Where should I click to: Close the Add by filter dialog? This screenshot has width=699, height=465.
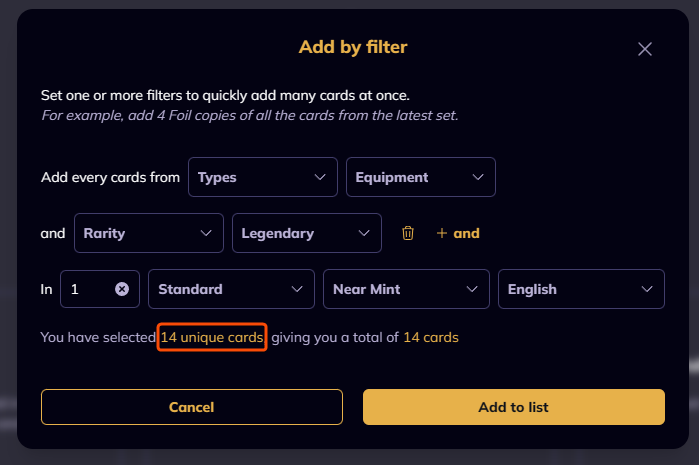click(645, 49)
